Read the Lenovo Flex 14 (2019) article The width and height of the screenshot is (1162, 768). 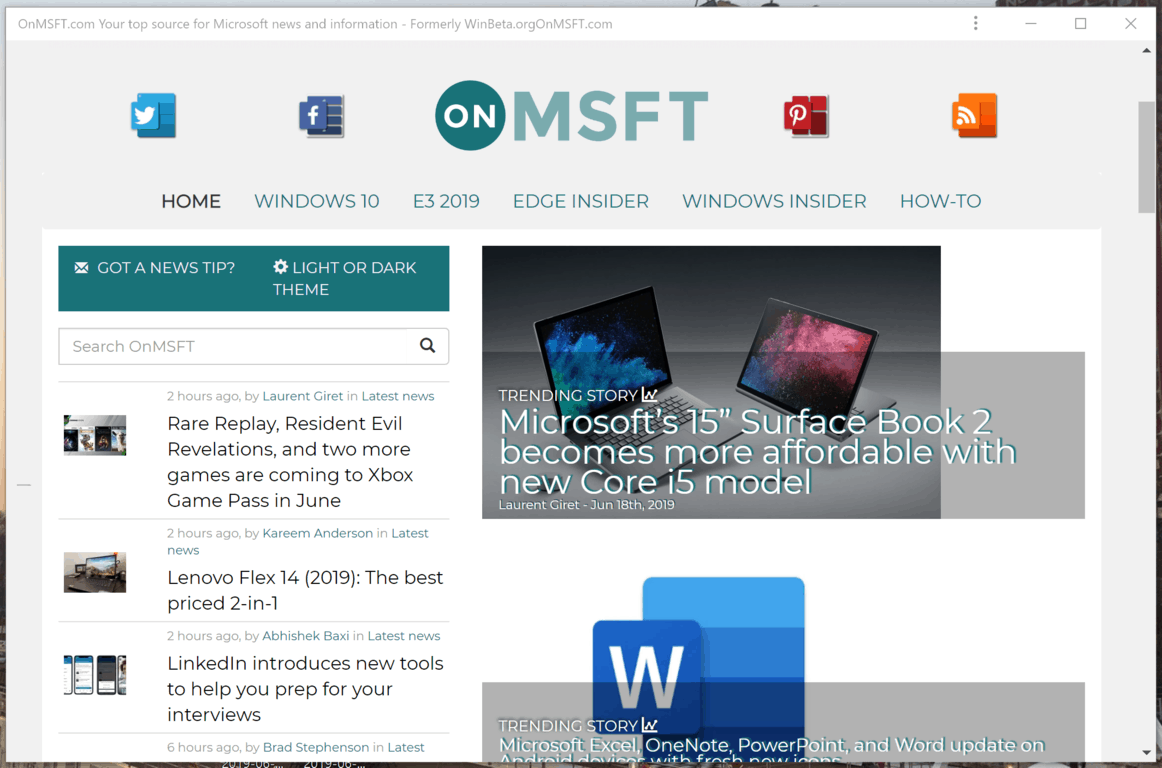click(x=305, y=590)
